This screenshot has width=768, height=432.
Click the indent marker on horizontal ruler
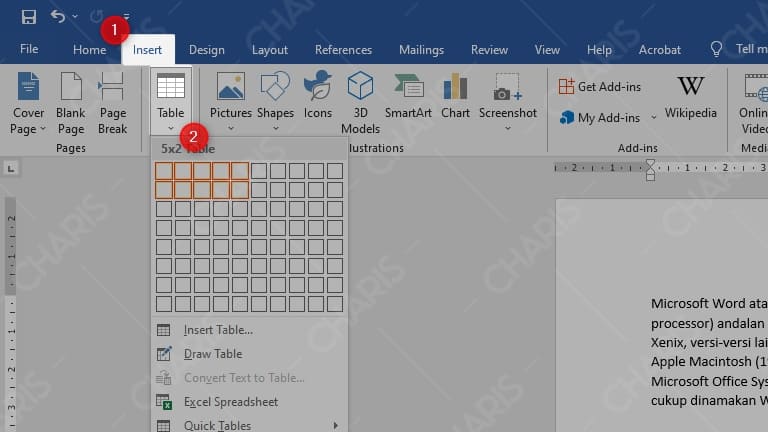point(650,169)
